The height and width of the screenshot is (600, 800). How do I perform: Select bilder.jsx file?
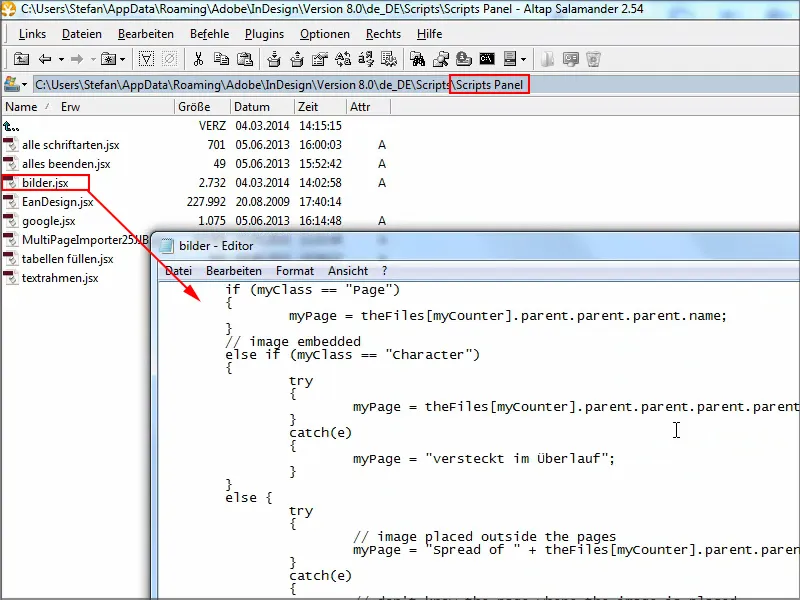pos(45,183)
